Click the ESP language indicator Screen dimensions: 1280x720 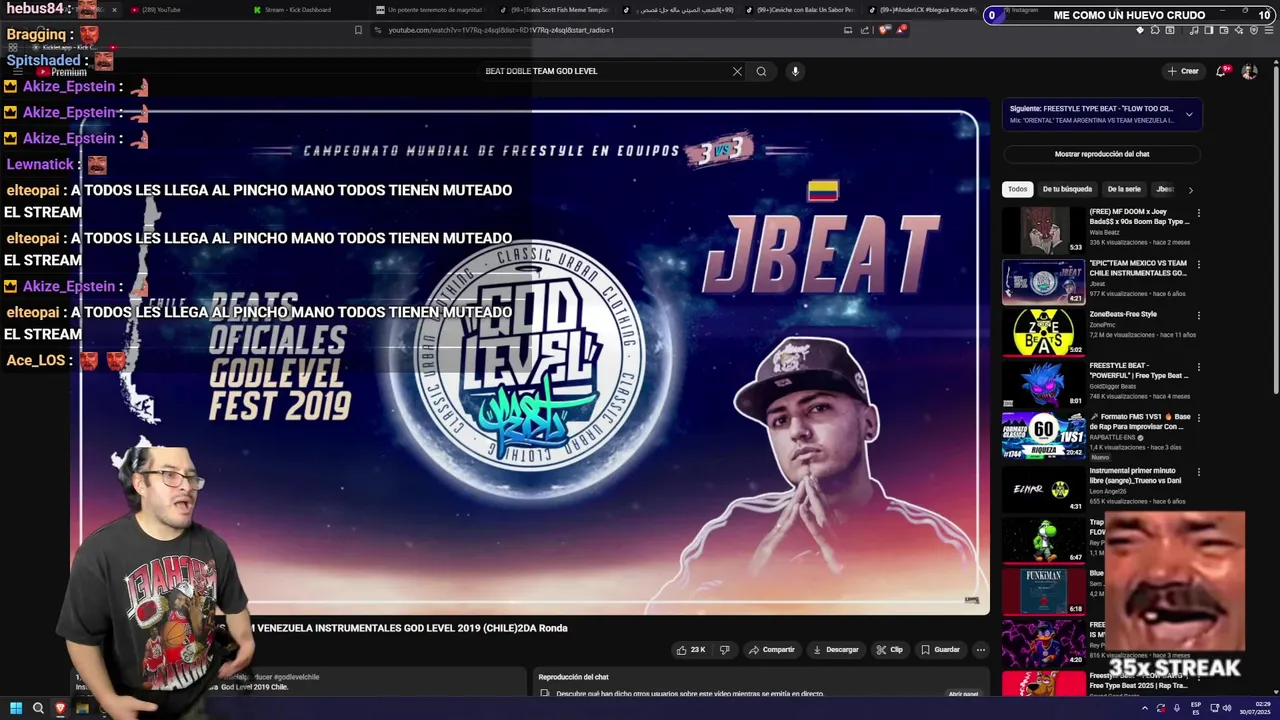[x=1196, y=708]
